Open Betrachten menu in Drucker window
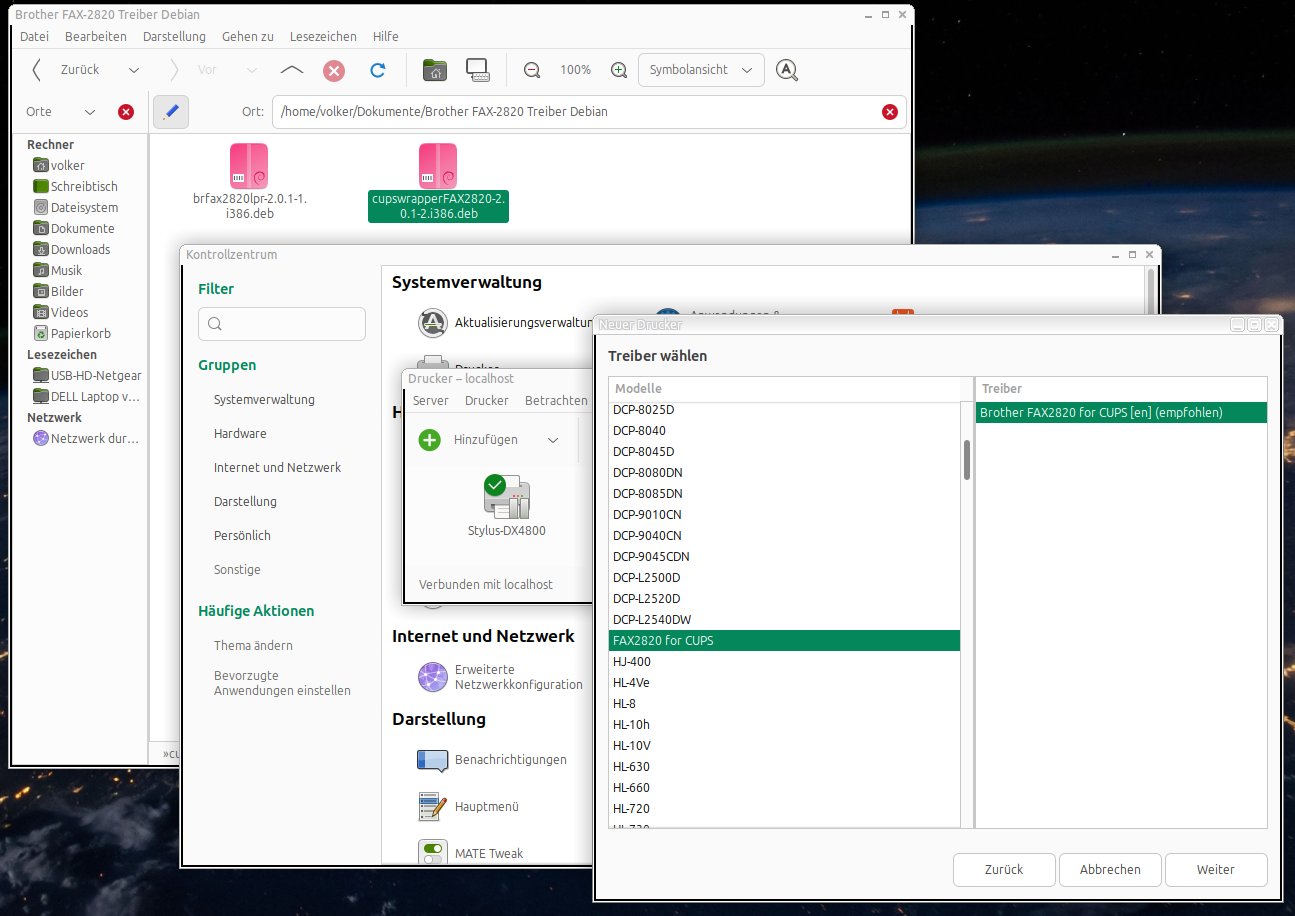The image size is (1295, 916). tap(556, 401)
